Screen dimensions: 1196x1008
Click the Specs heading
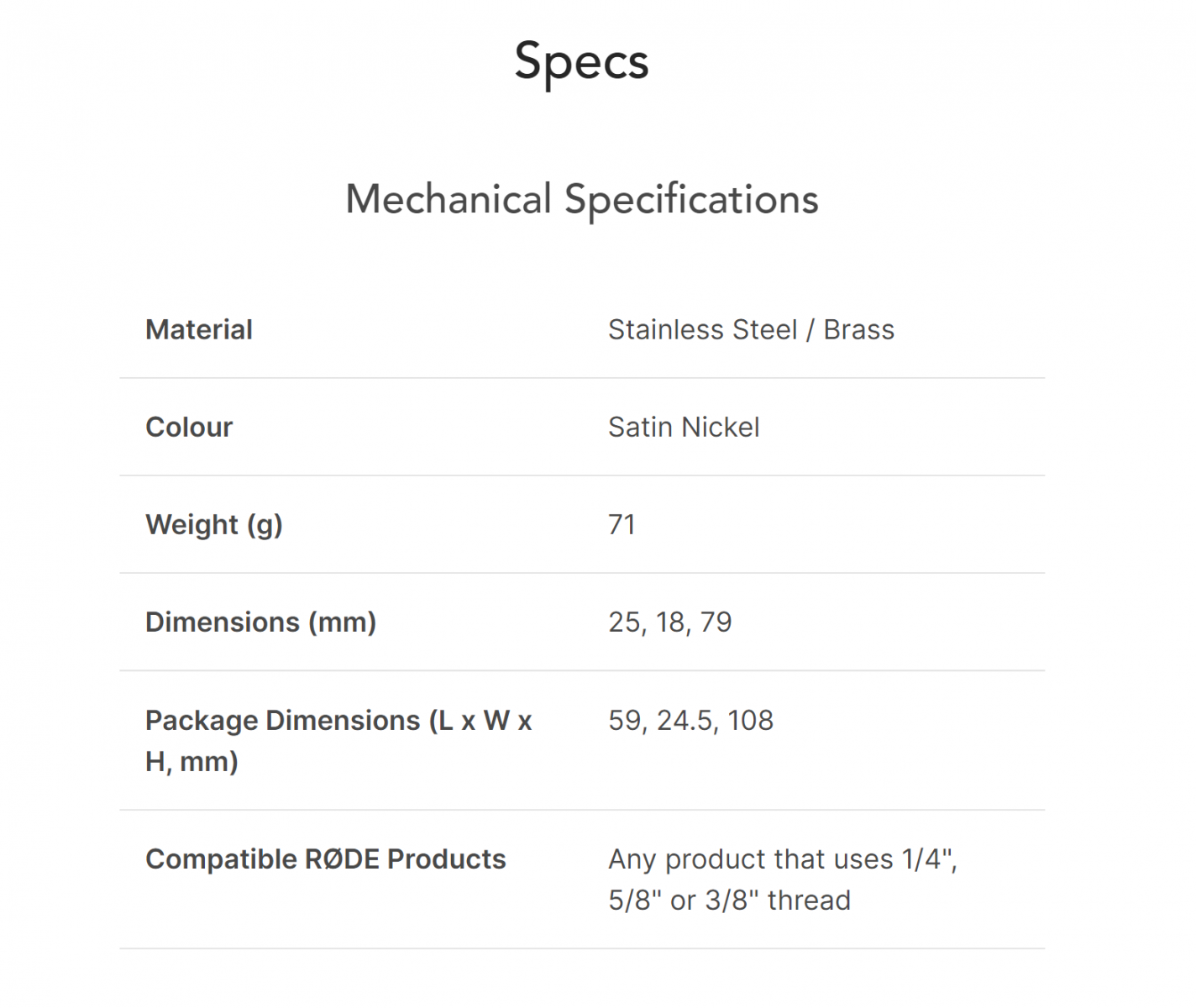point(581,62)
